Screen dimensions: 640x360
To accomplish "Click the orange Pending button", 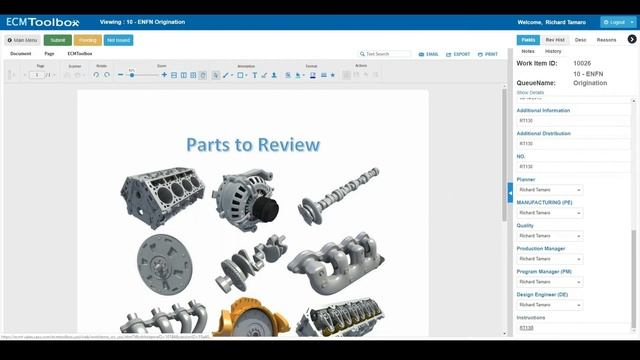I will click(x=87, y=40).
